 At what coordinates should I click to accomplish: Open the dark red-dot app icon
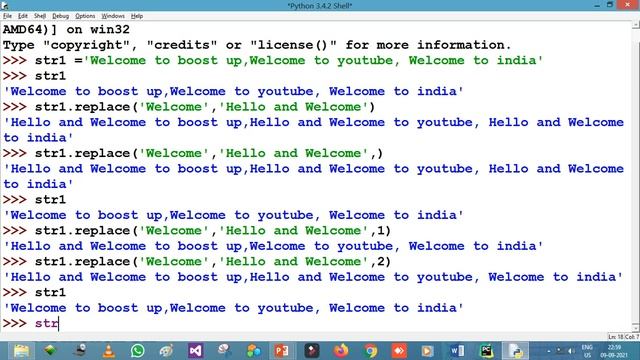(312, 351)
